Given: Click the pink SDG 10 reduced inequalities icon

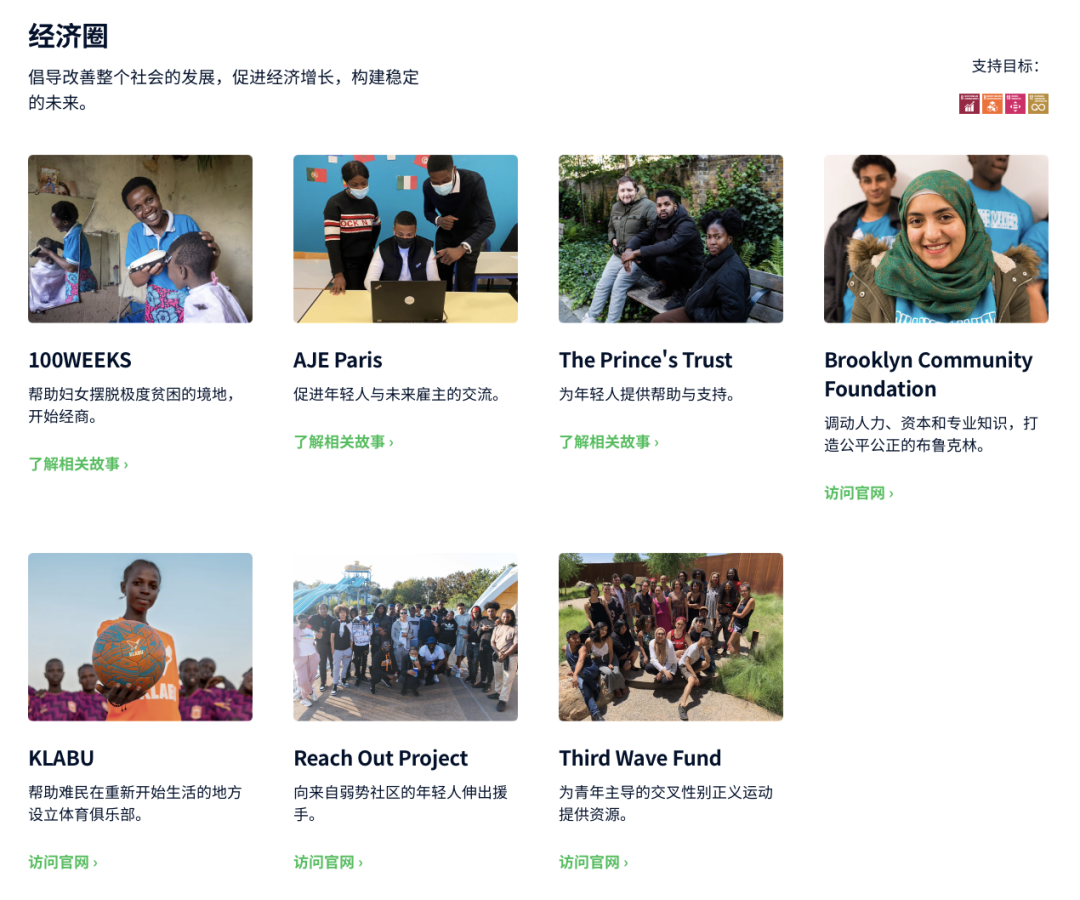Looking at the screenshot, I should coord(1015,104).
